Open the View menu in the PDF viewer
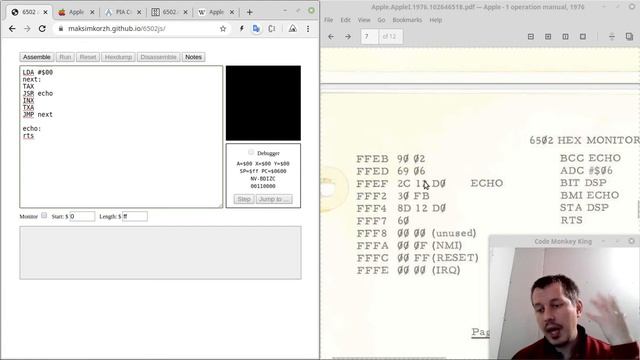 pyautogui.click(x=364, y=20)
